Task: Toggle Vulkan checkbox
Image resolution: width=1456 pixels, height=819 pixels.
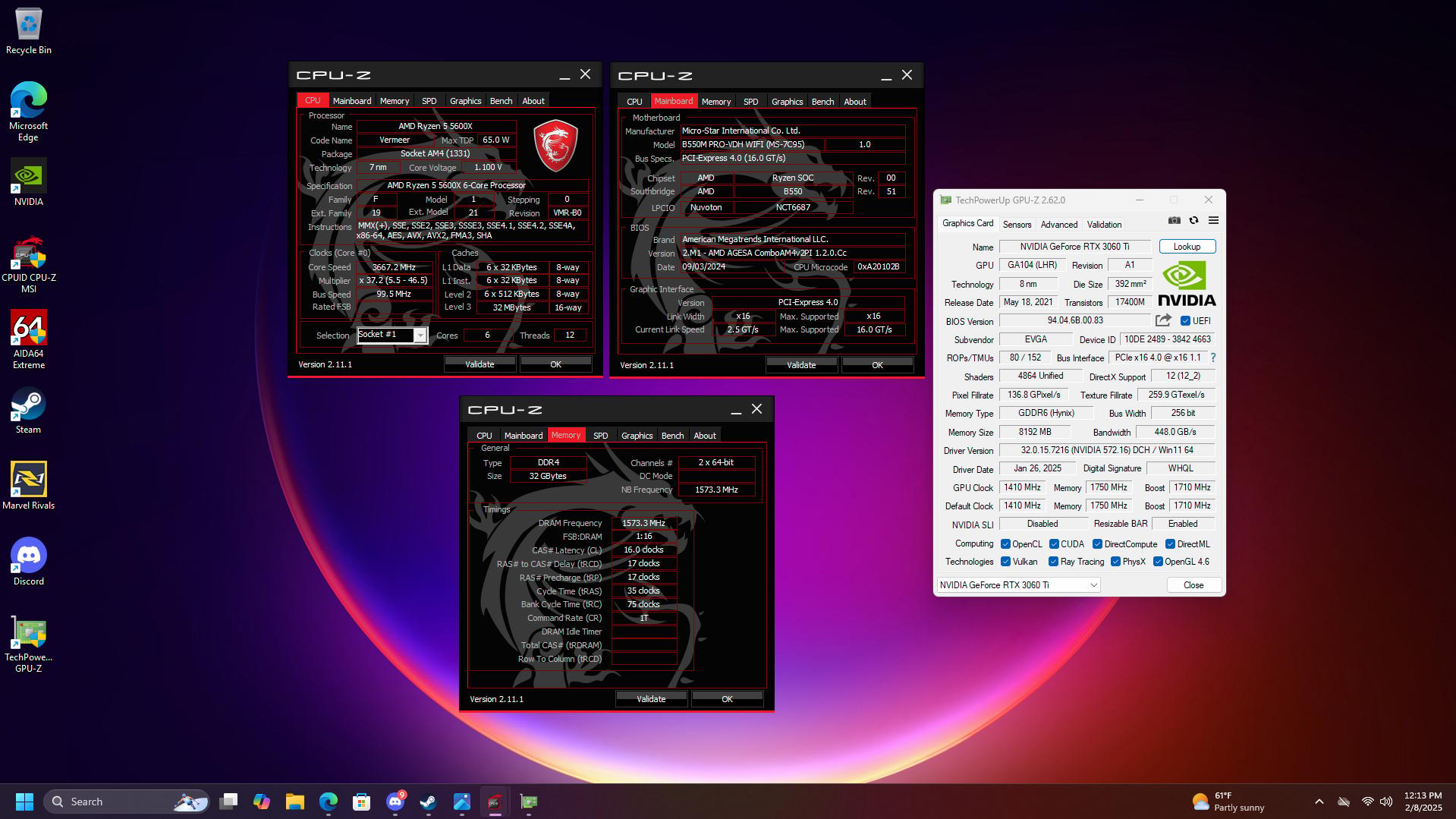Action: [x=1005, y=562]
